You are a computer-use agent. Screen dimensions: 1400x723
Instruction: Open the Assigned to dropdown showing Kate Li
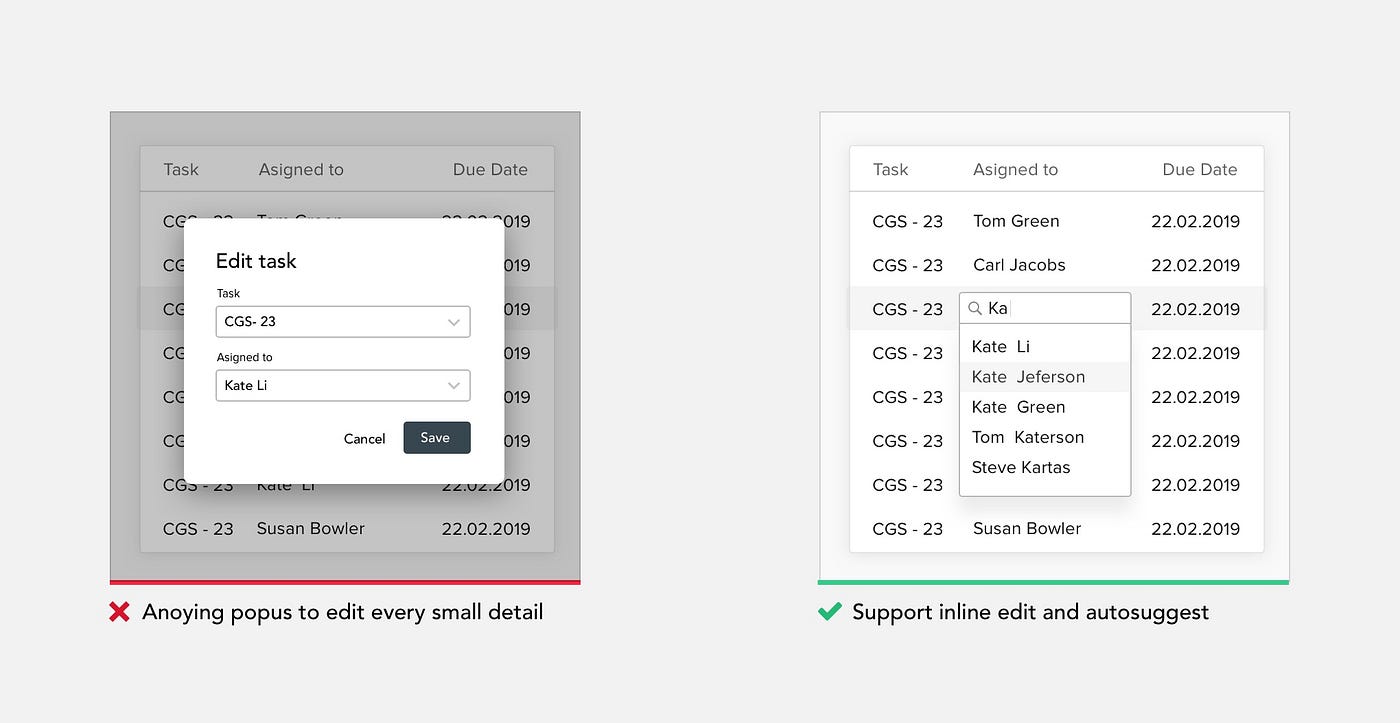343,385
